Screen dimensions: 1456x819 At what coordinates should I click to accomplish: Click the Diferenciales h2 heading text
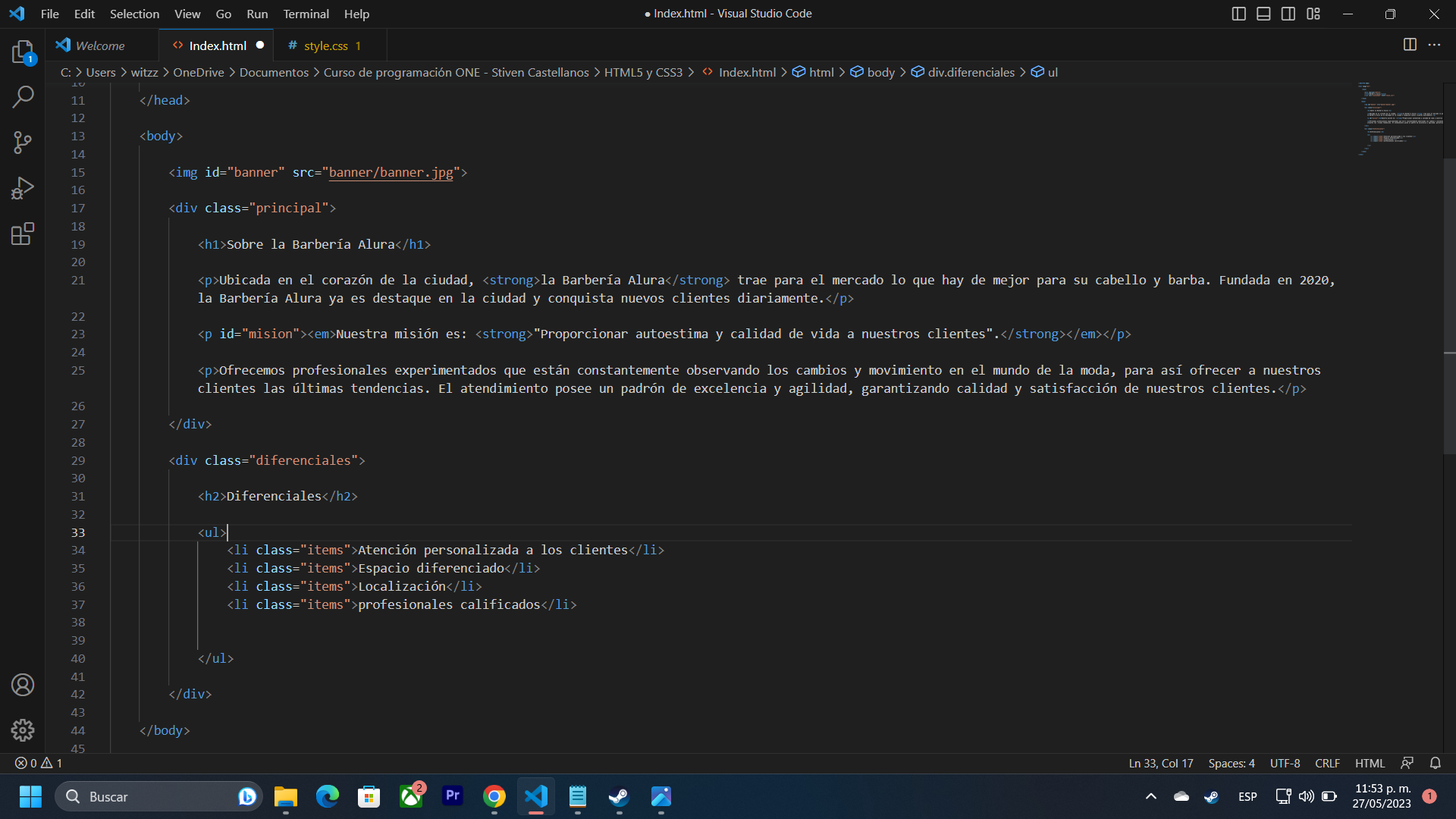coord(274,496)
